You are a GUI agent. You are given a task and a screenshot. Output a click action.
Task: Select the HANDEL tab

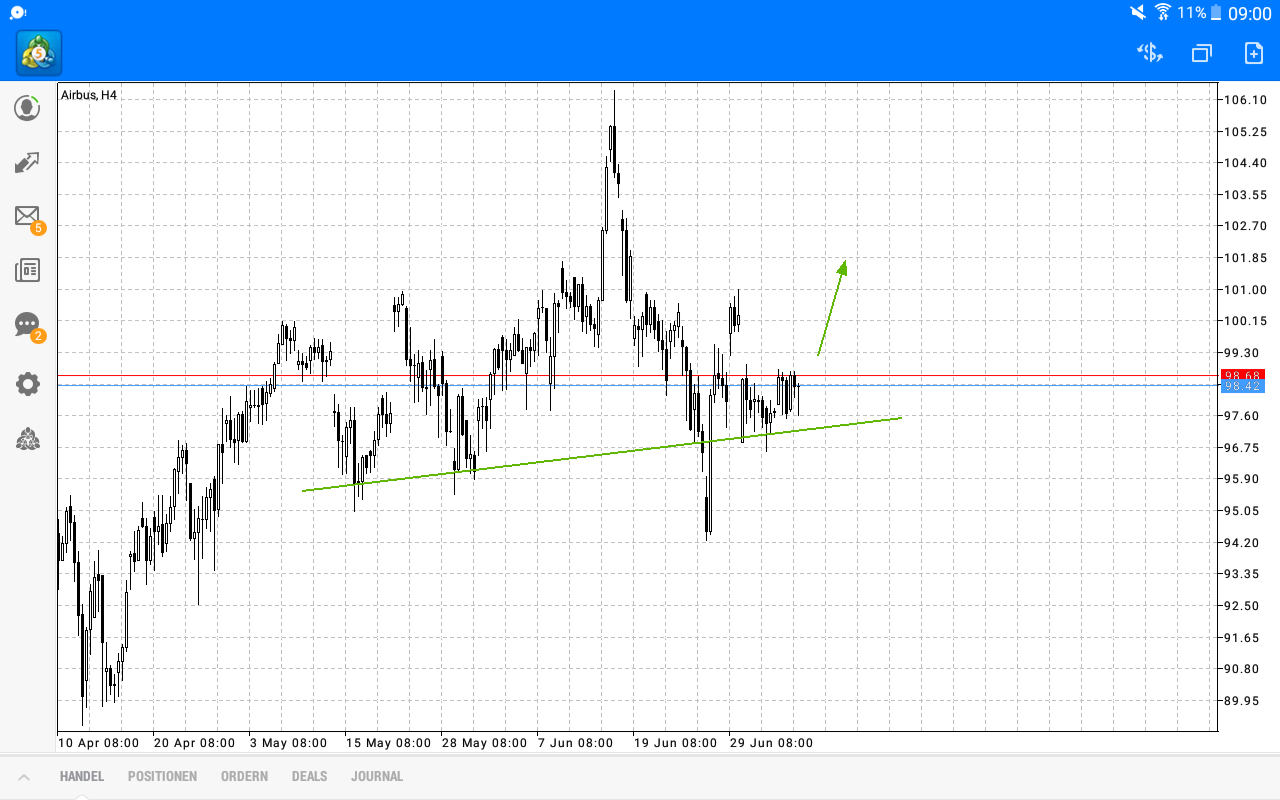click(81, 776)
